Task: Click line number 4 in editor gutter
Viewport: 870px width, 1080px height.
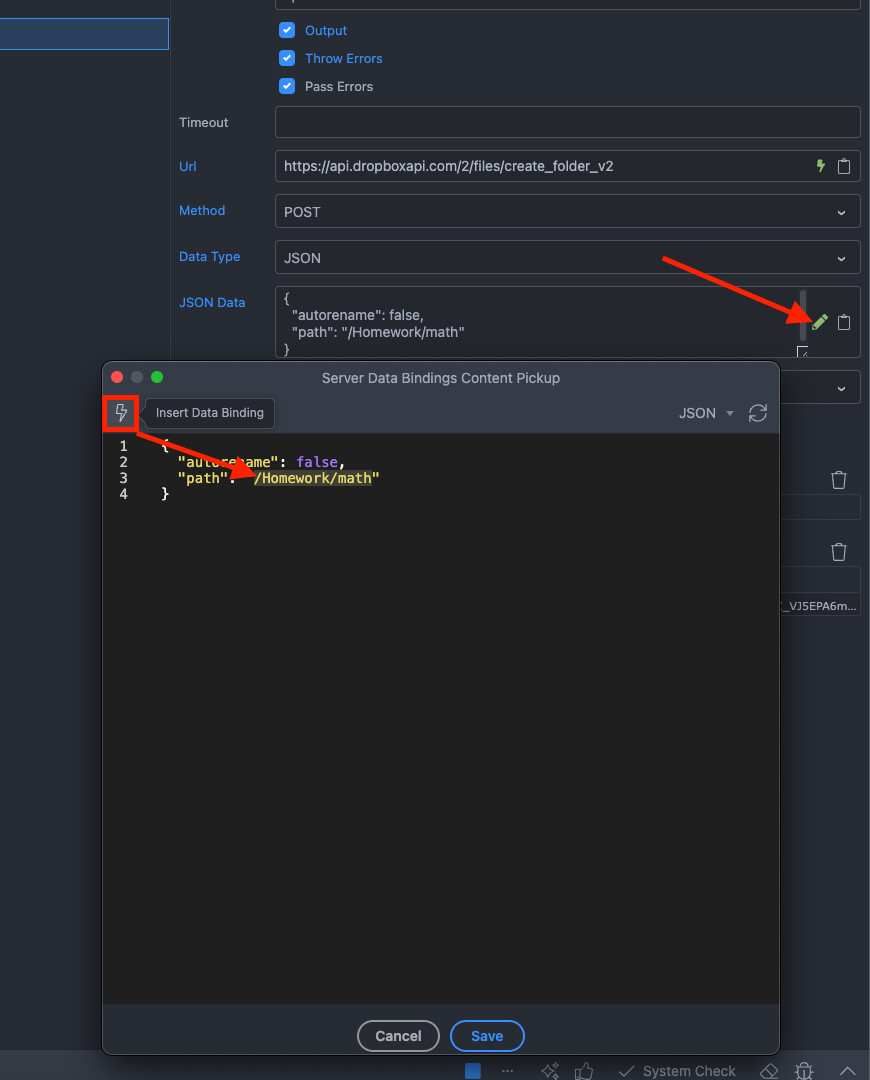Action: (123, 494)
